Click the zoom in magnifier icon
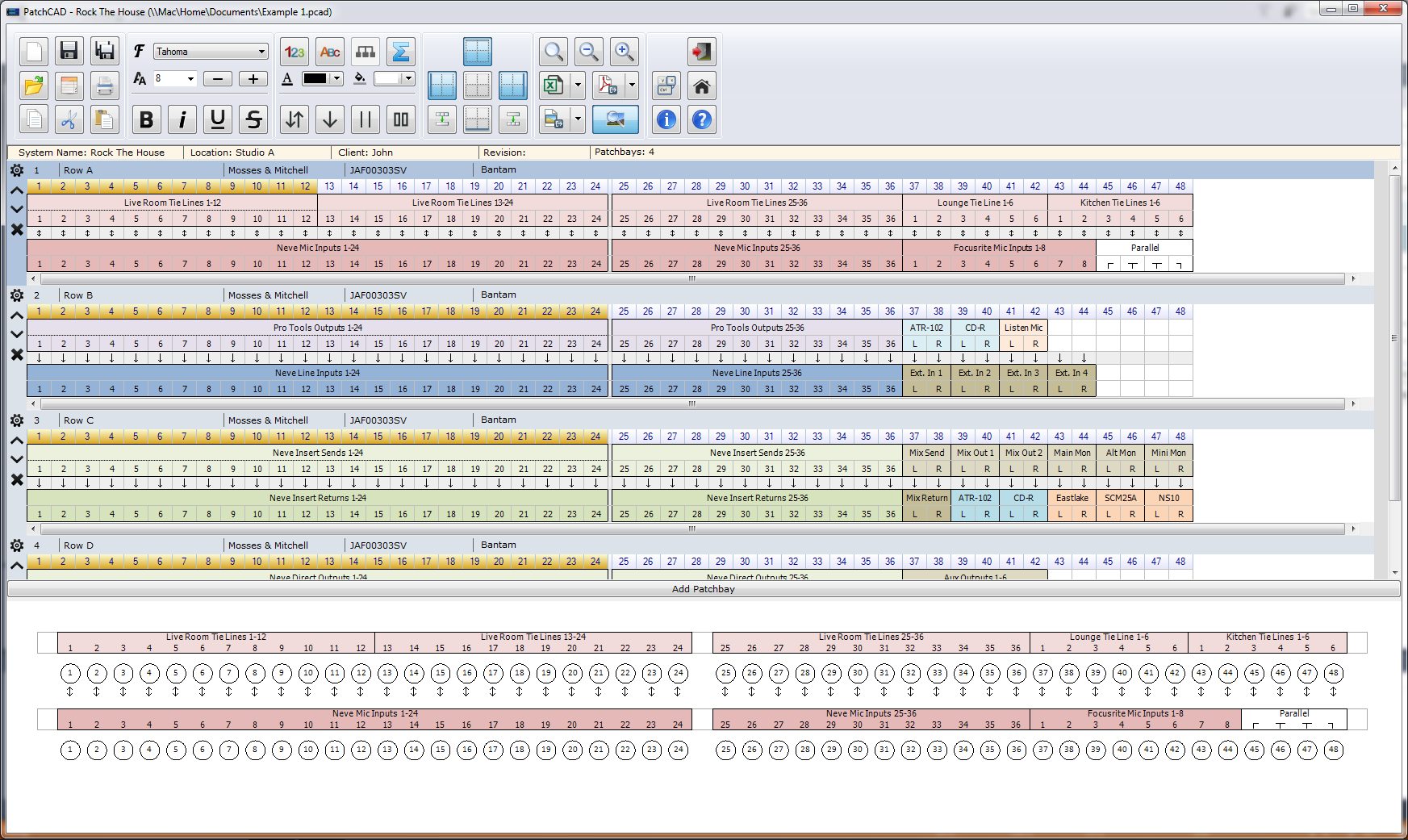Viewport: 1408px width, 840px height. coord(624,52)
